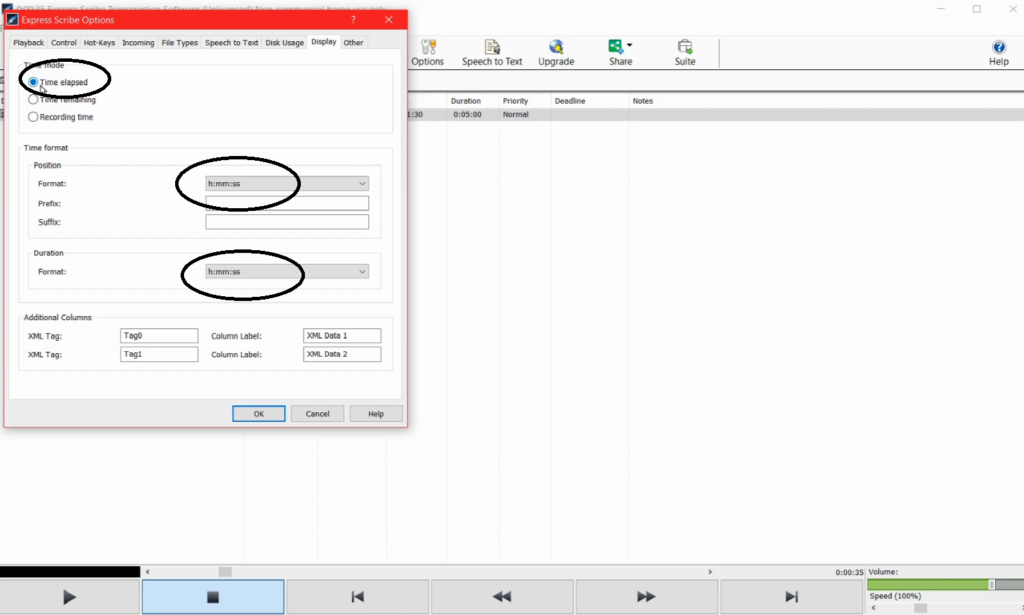The height and width of the screenshot is (615, 1024).
Task: Switch to the Incoming tab
Action: pyautogui.click(x=138, y=42)
